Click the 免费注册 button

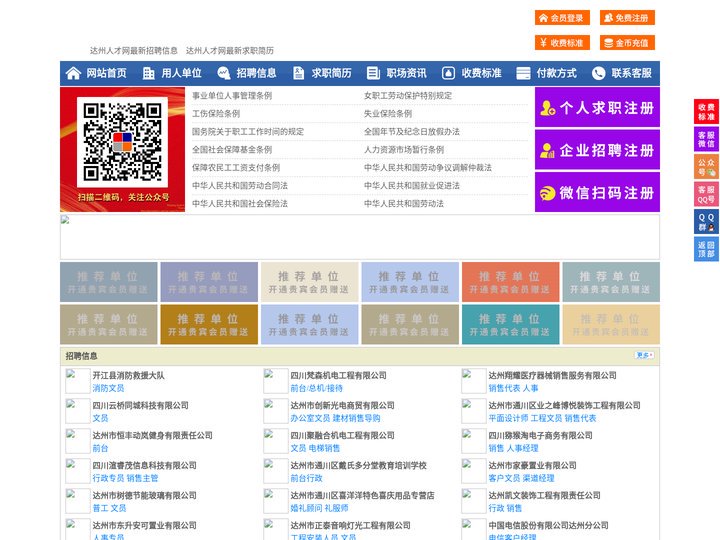click(x=627, y=18)
